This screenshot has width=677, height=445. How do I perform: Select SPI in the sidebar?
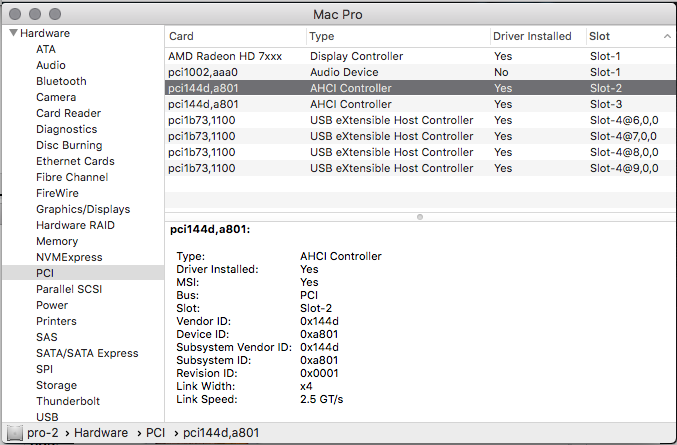(44, 369)
